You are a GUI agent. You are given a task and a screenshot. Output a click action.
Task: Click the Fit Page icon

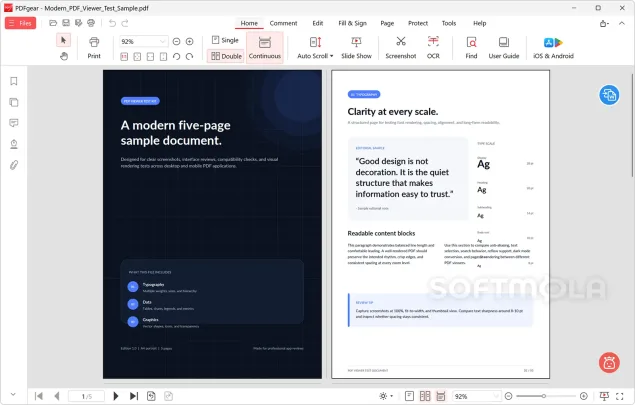pyautogui.click(x=137, y=57)
